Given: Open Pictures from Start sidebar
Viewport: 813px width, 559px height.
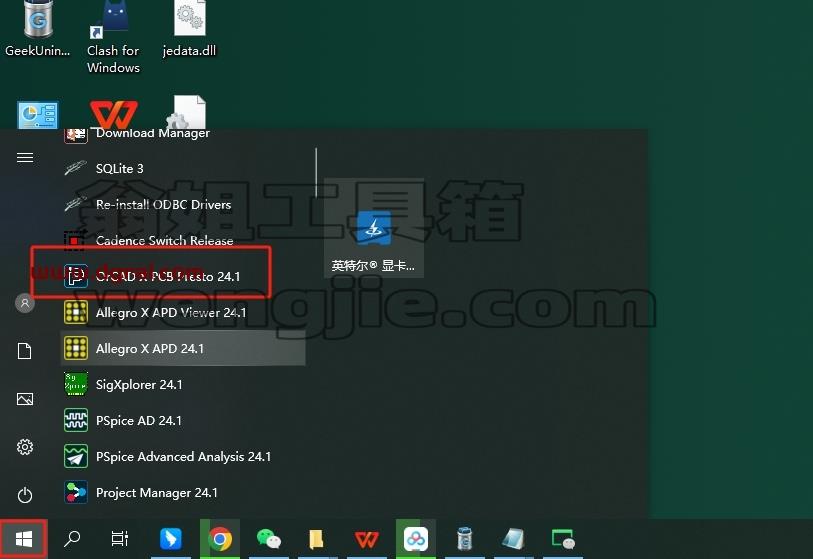Looking at the screenshot, I should click(x=25, y=399).
